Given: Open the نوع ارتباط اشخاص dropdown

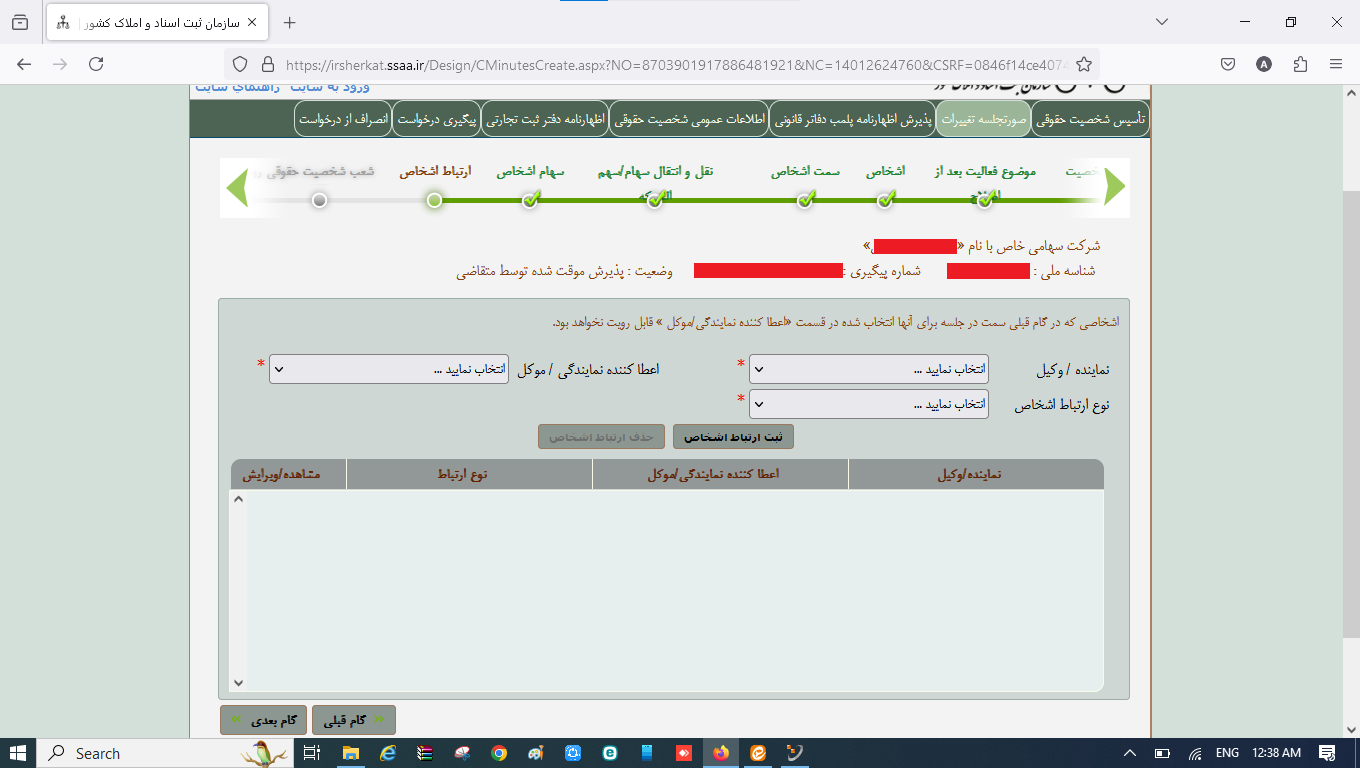Looking at the screenshot, I should (869, 404).
